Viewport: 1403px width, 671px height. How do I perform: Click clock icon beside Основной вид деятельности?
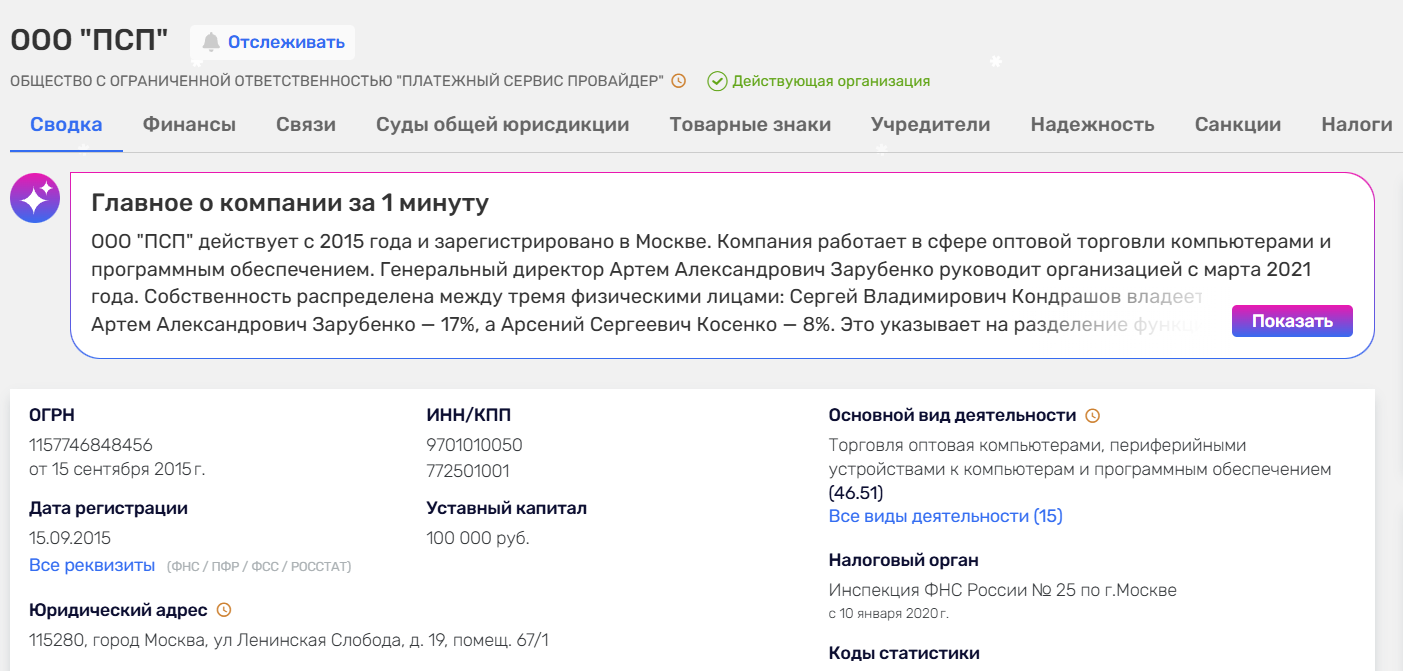pyautogui.click(x=1092, y=415)
